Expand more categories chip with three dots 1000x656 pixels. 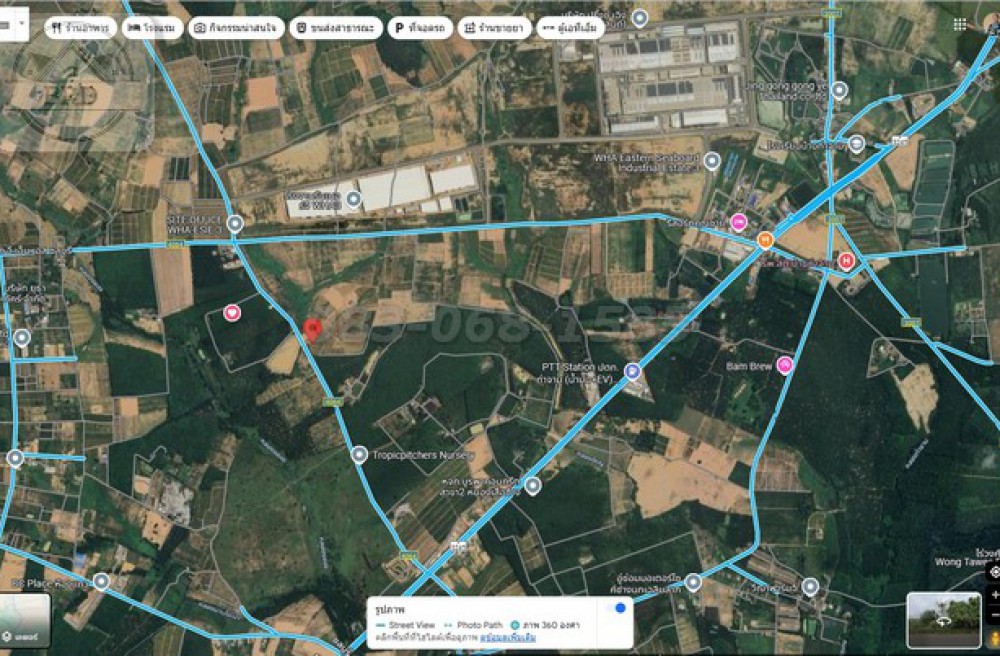pos(570,28)
